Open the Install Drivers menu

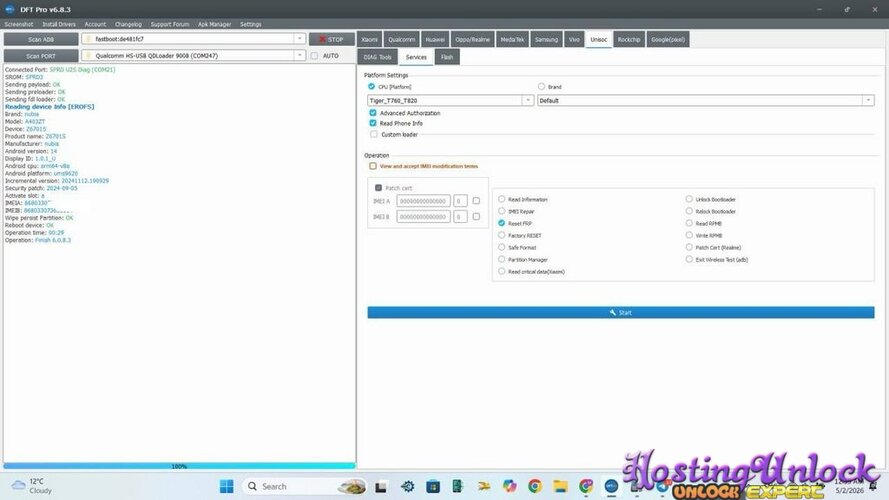pos(59,24)
